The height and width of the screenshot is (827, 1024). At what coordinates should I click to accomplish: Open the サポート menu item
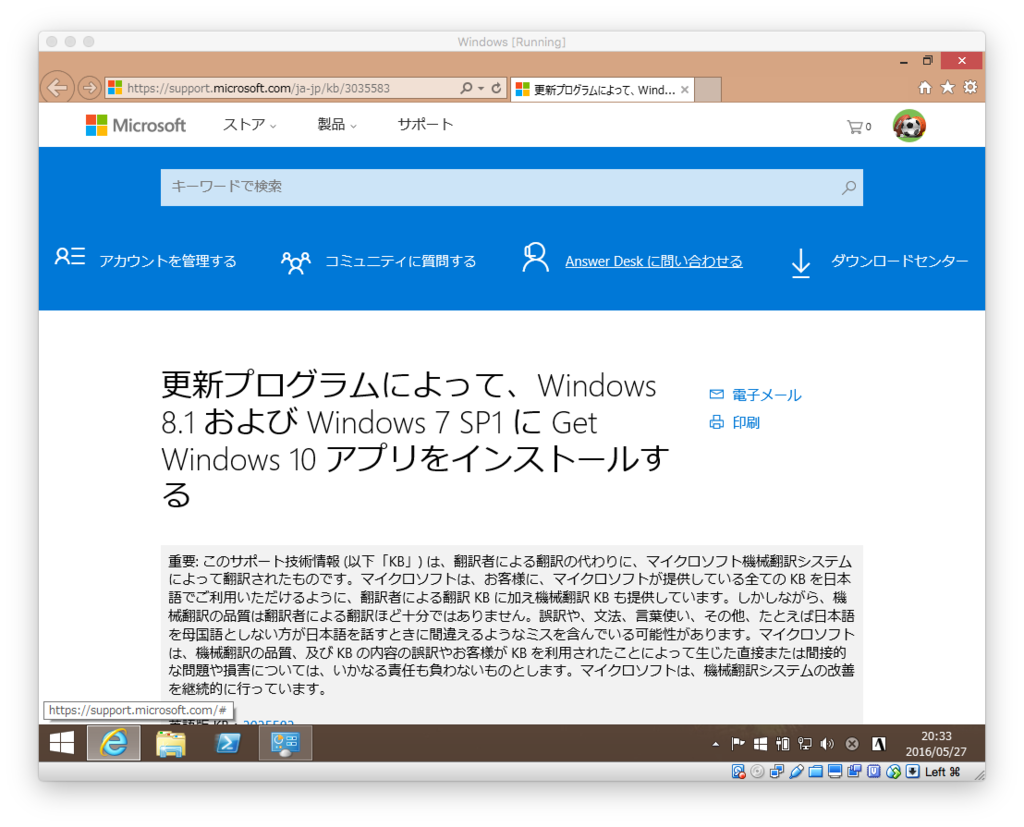pos(425,124)
